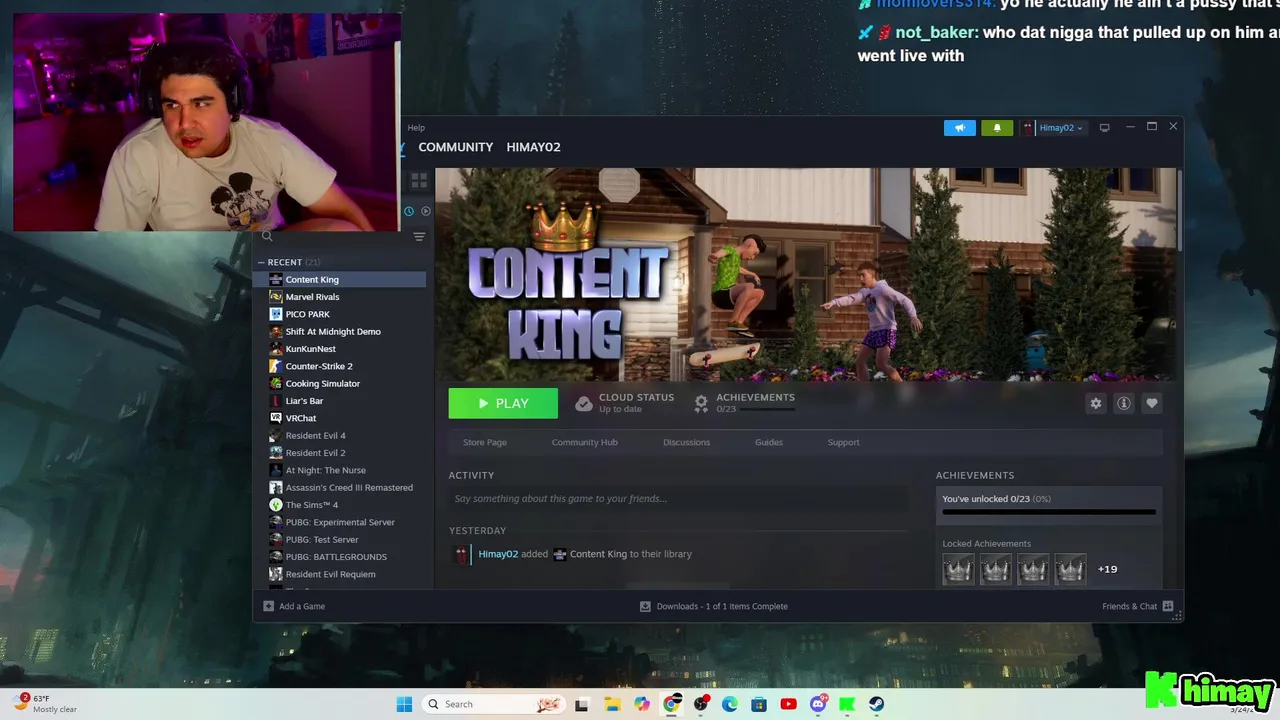Select Content King in the library list
The image size is (1280, 720).
point(341,279)
